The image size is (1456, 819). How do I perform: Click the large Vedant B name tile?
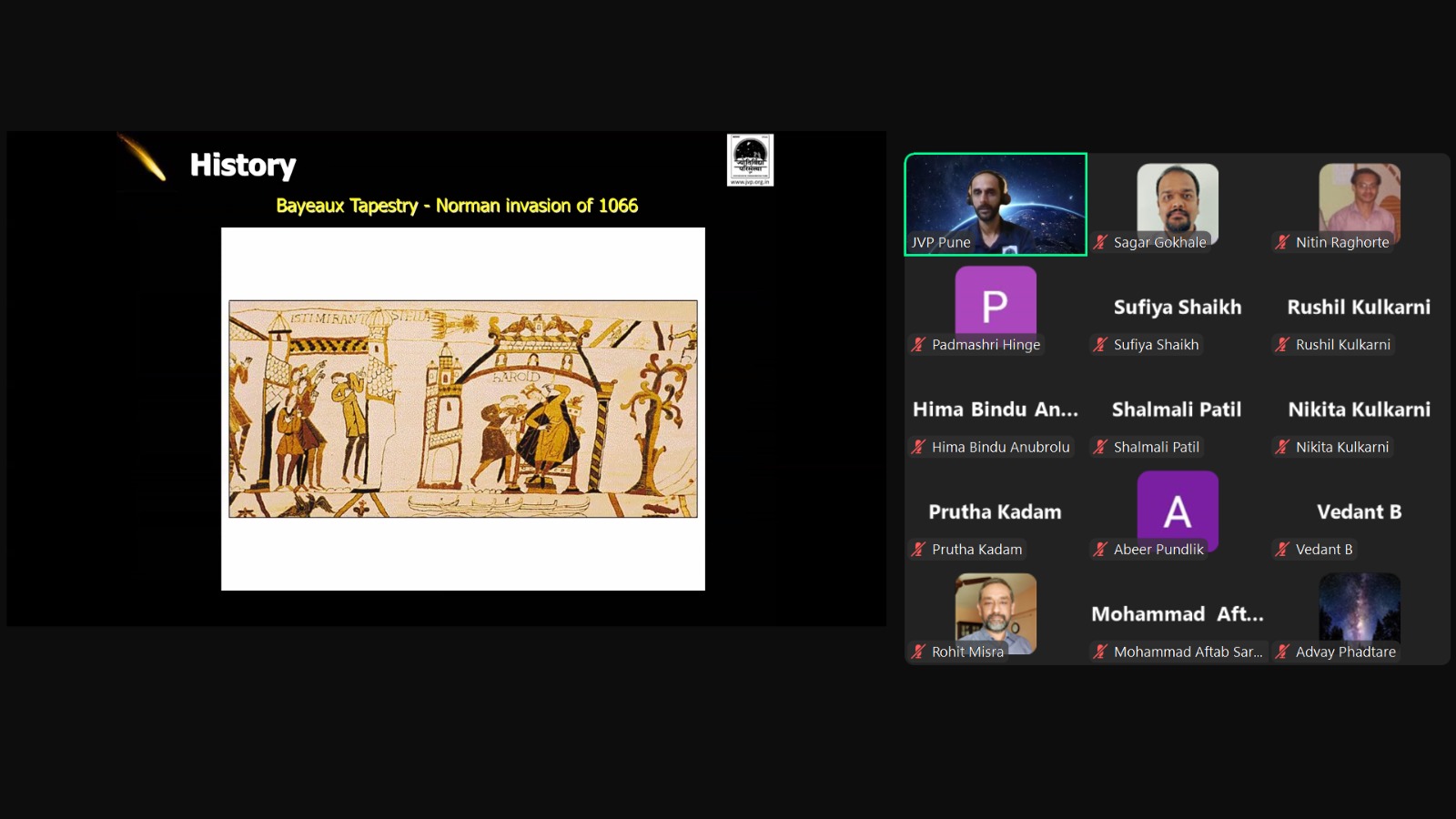1360,511
